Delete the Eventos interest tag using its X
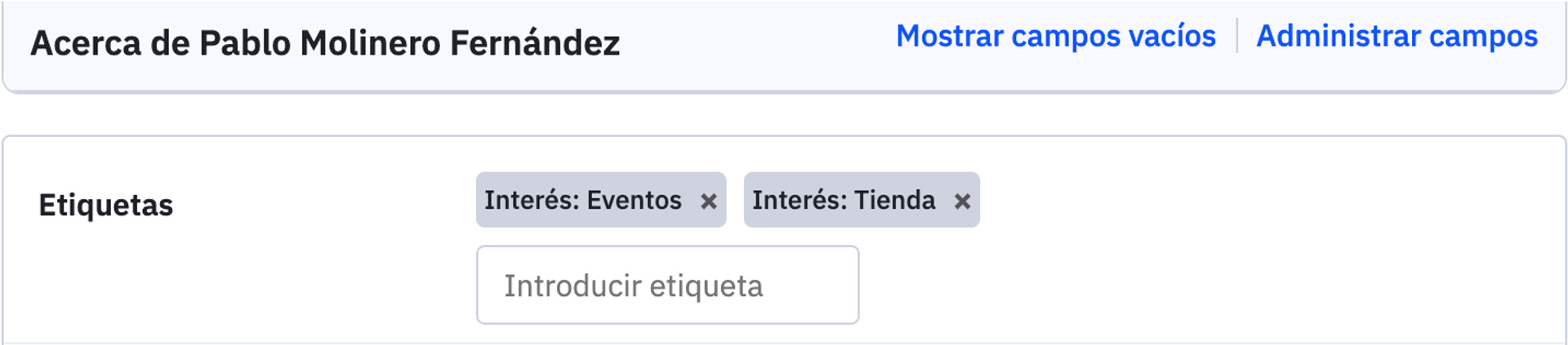 point(708,201)
